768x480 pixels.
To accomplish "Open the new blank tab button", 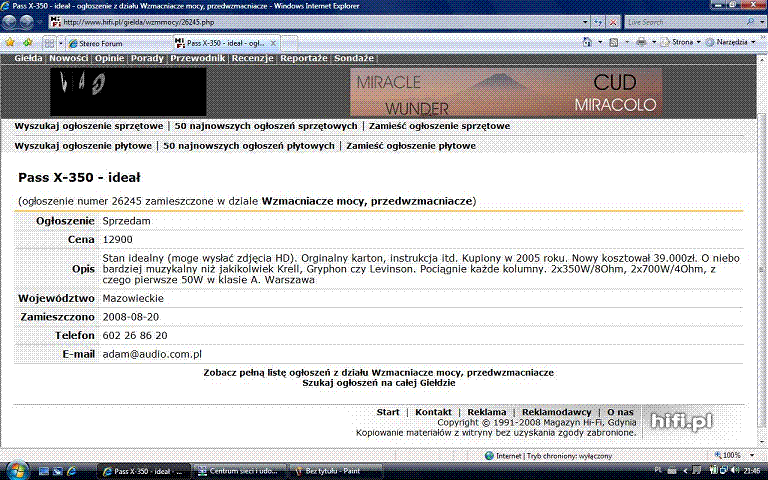I will [289, 43].
